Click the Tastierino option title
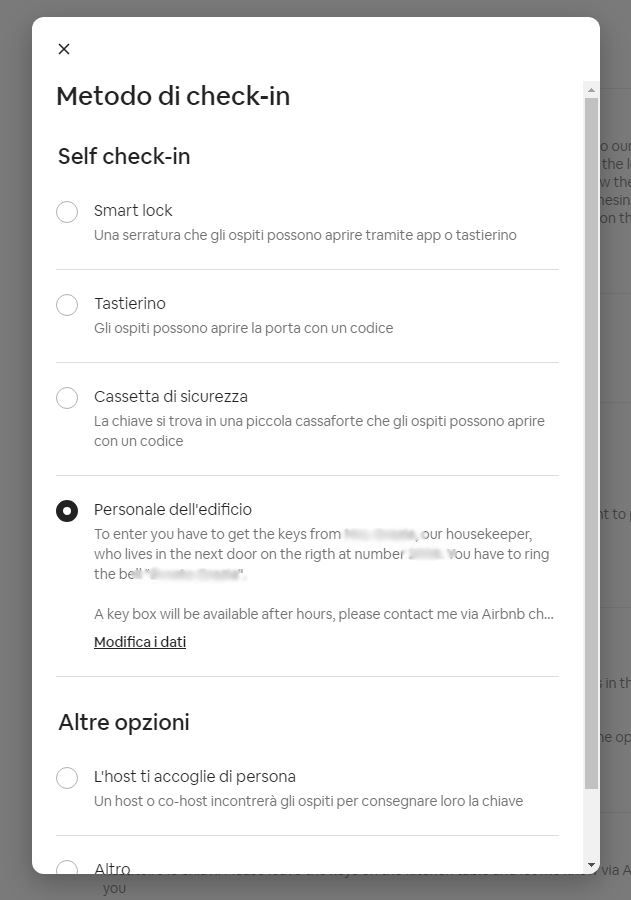 pos(130,303)
